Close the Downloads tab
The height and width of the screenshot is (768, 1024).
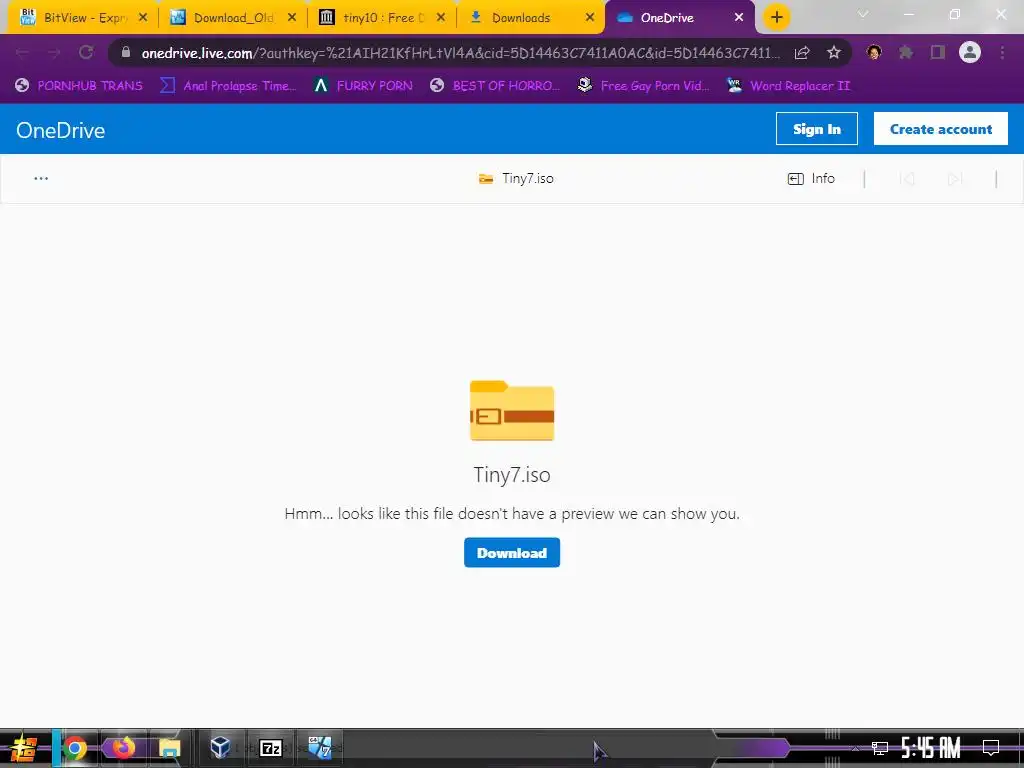[x=590, y=18]
